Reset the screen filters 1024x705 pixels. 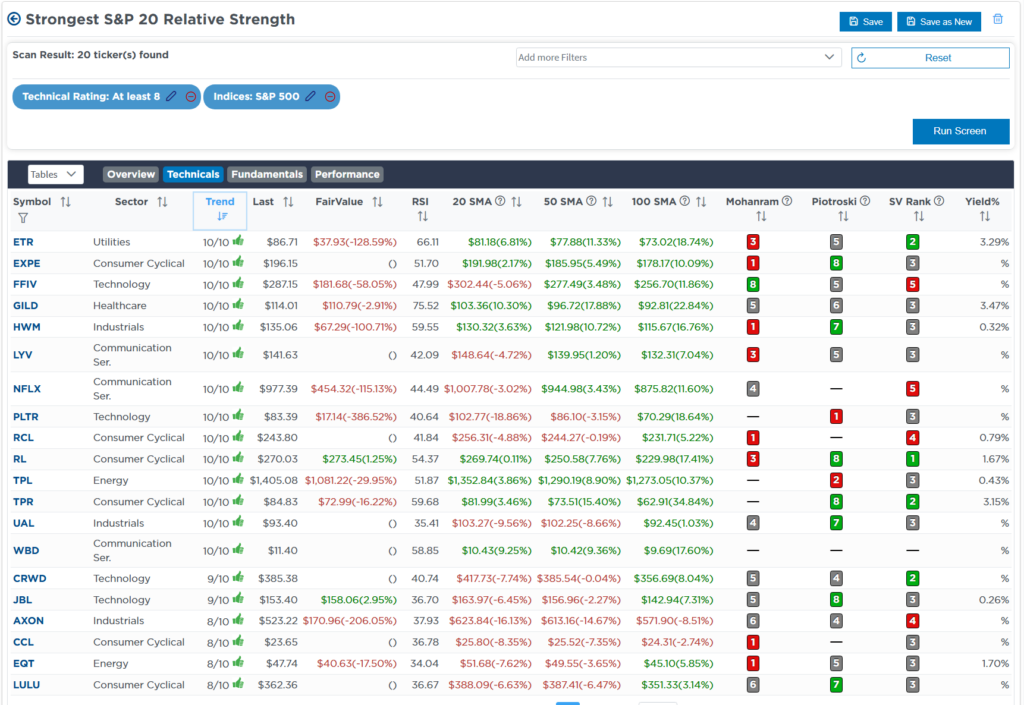[930, 58]
